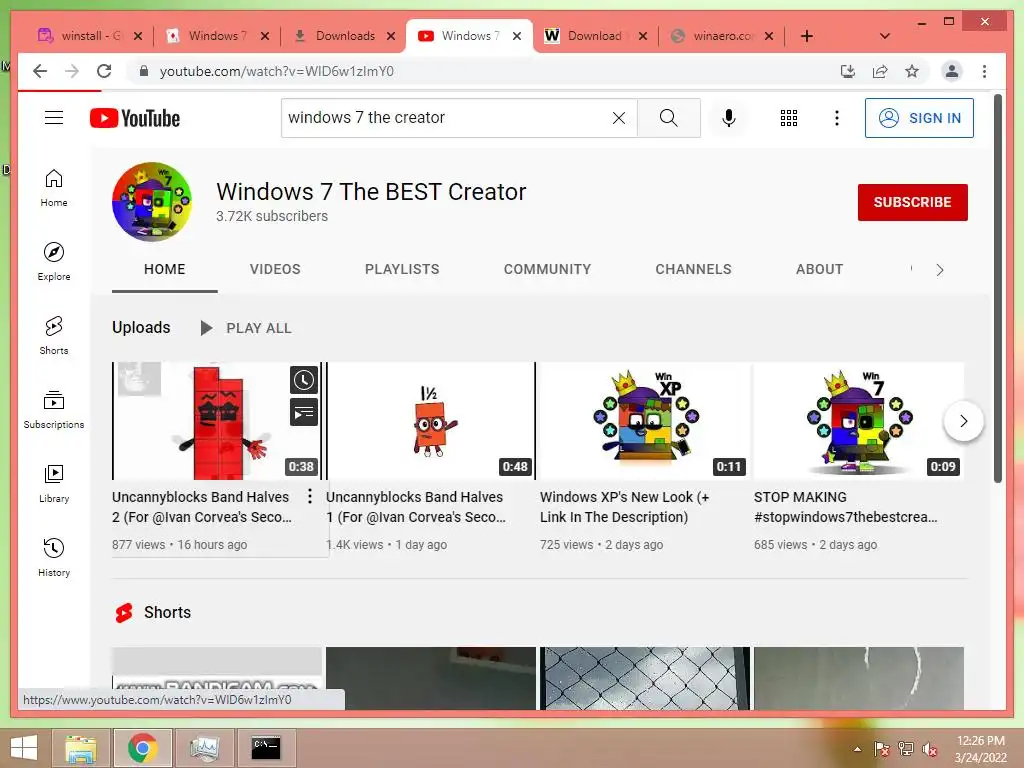This screenshot has width=1024, height=768.
Task: Open Shorts in the left sidebar
Action: click(x=54, y=335)
